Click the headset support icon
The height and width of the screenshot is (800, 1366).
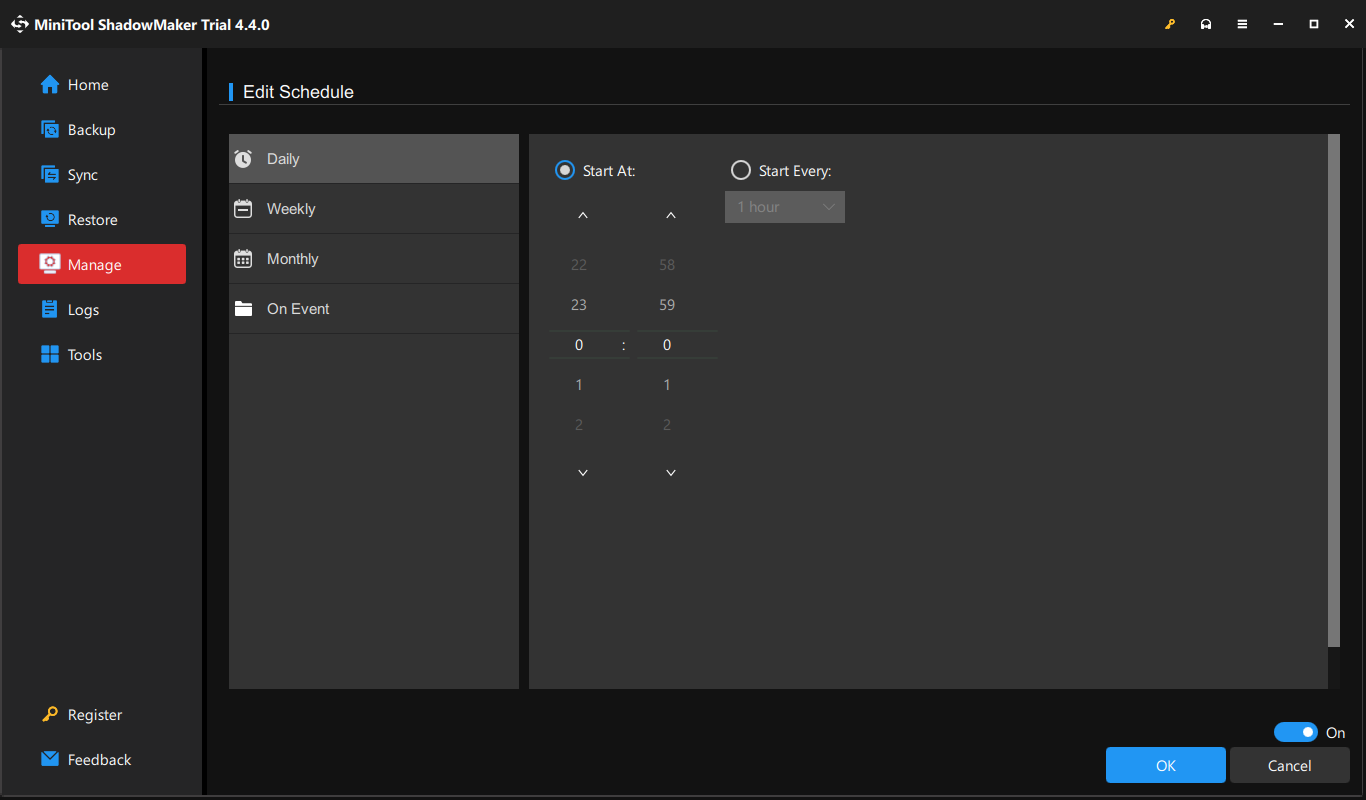click(x=1206, y=24)
